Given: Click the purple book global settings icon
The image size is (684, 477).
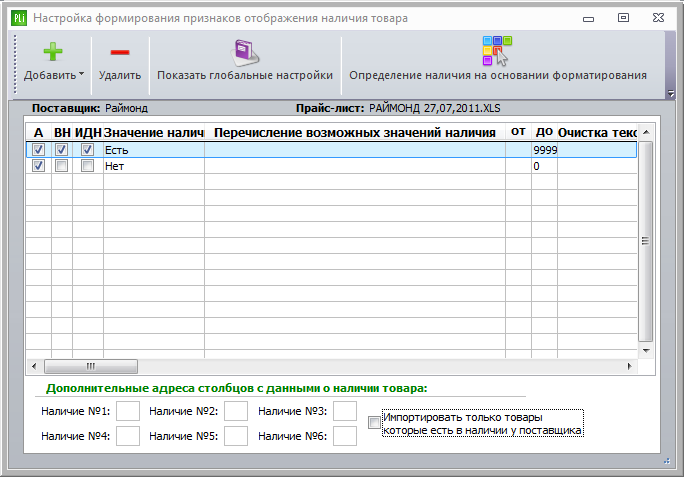Looking at the screenshot, I should click(x=245, y=53).
